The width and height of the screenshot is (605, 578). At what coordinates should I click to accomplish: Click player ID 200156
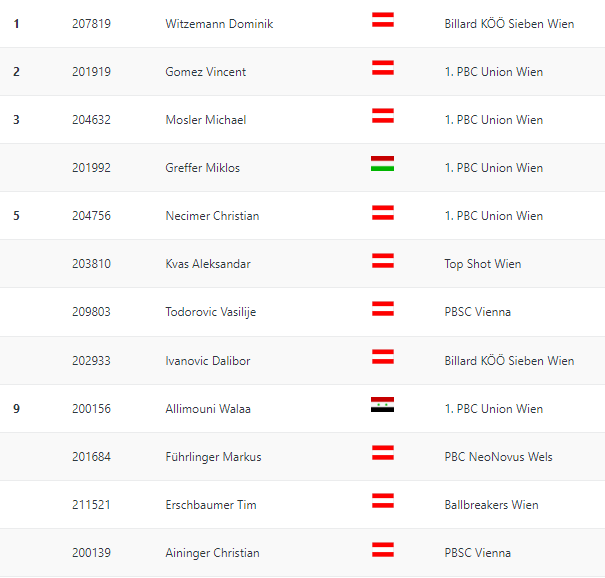[x=91, y=409]
